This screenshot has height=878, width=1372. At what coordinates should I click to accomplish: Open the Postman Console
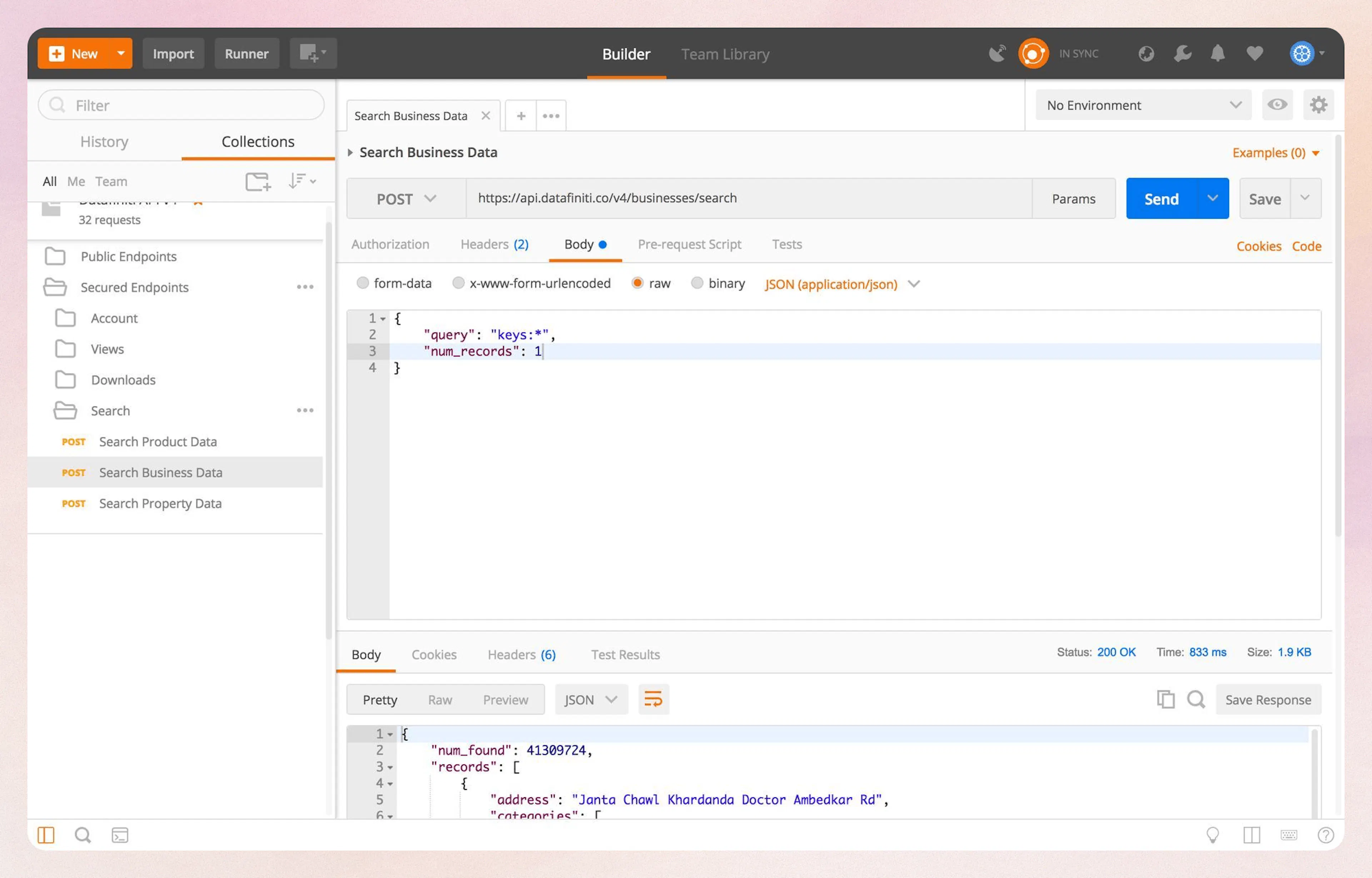tap(119, 835)
